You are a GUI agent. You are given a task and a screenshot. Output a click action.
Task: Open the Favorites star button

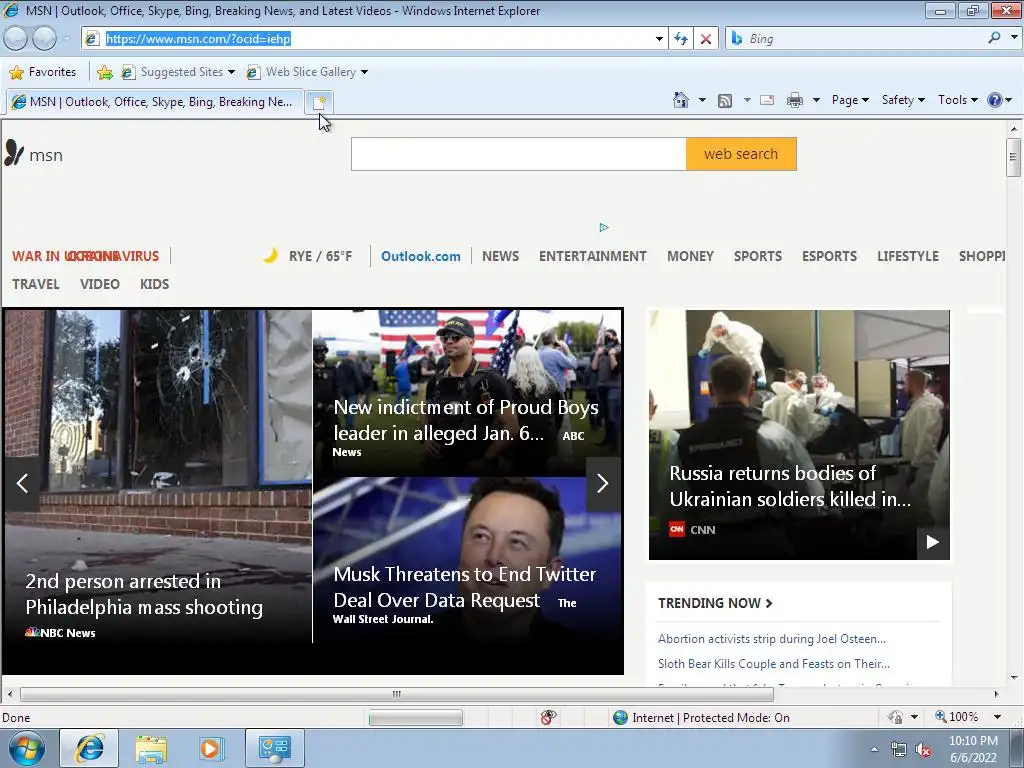pos(43,72)
